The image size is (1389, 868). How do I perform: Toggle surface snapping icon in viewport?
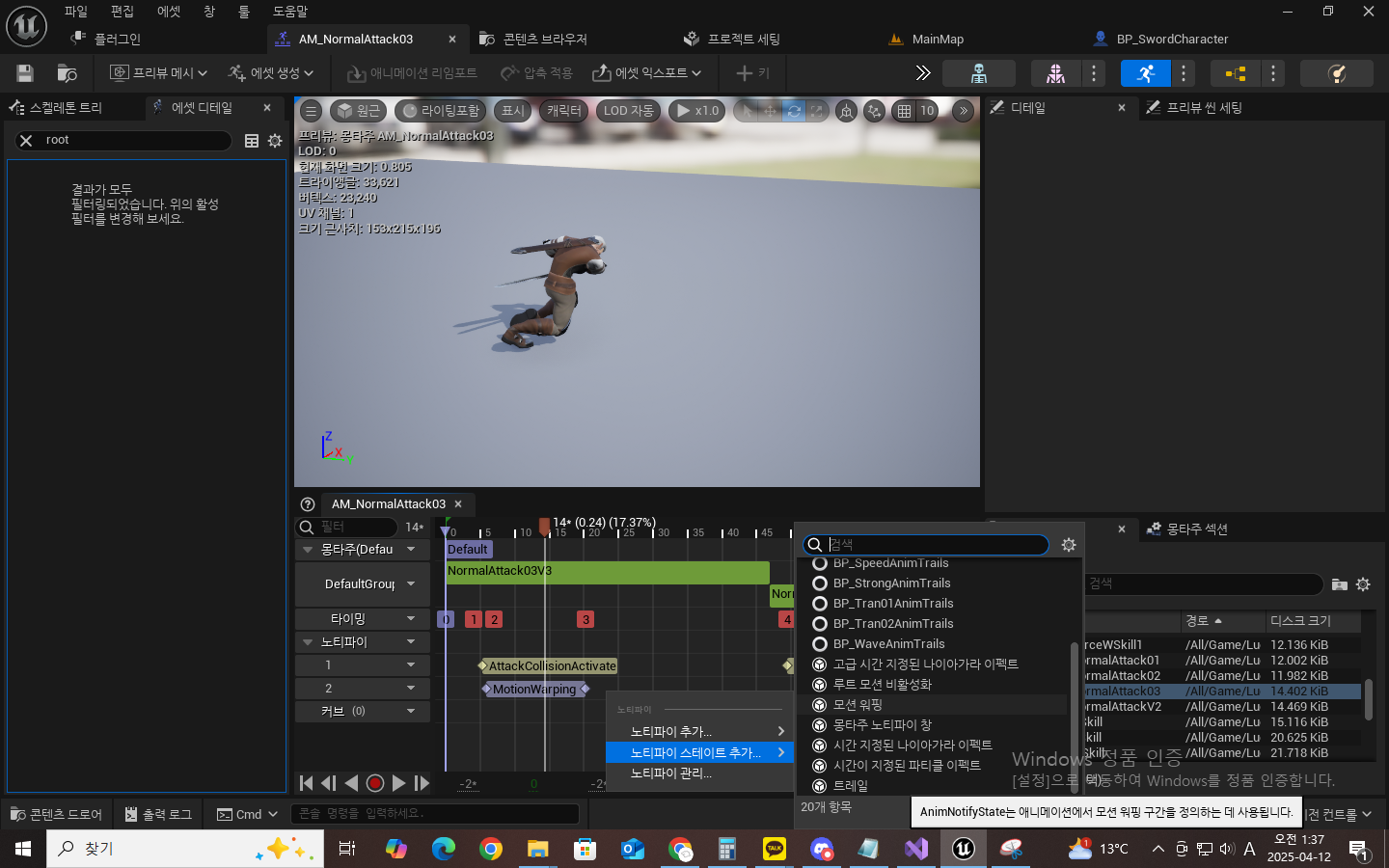pos(874,111)
